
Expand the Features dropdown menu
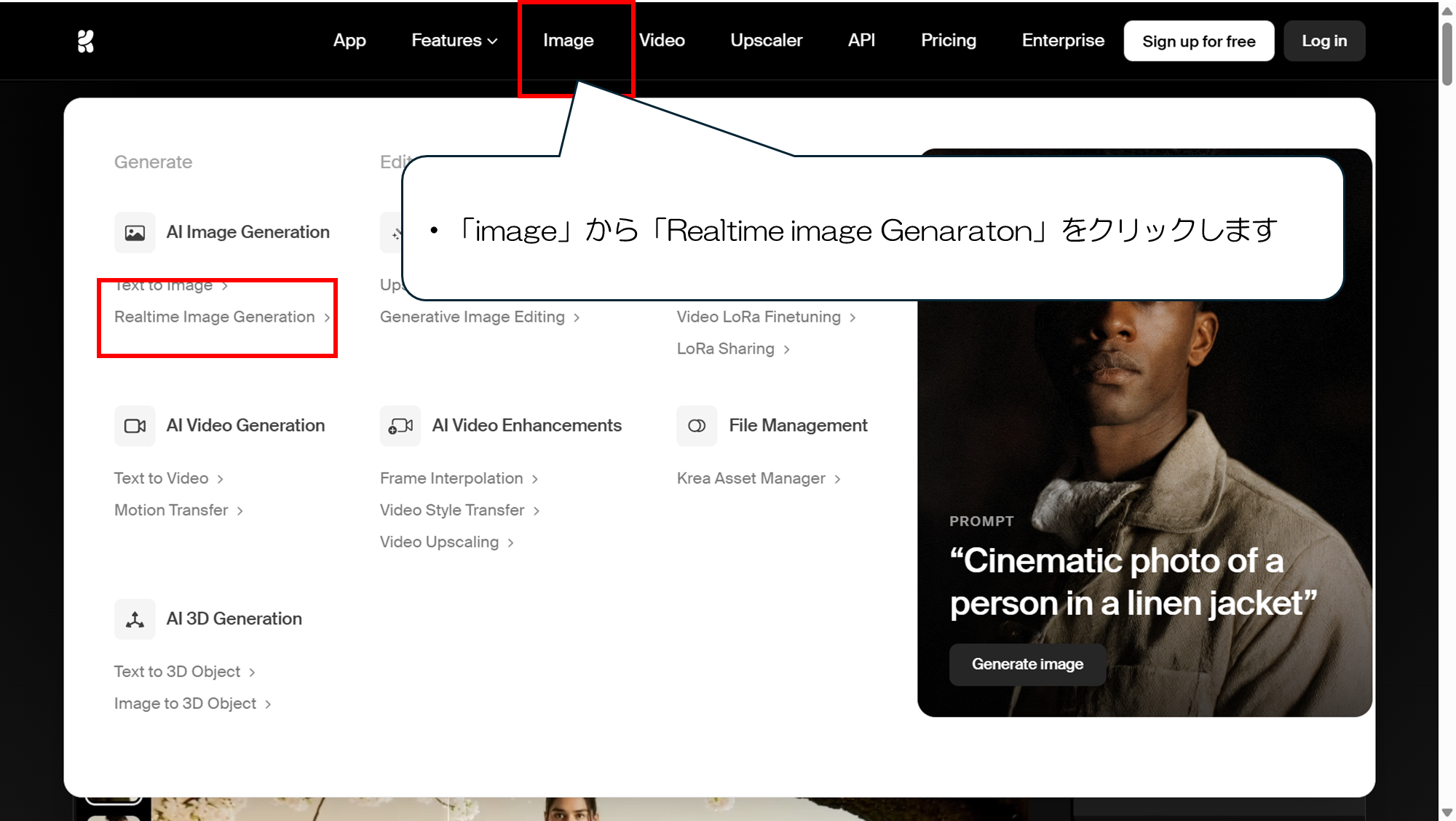coord(454,41)
